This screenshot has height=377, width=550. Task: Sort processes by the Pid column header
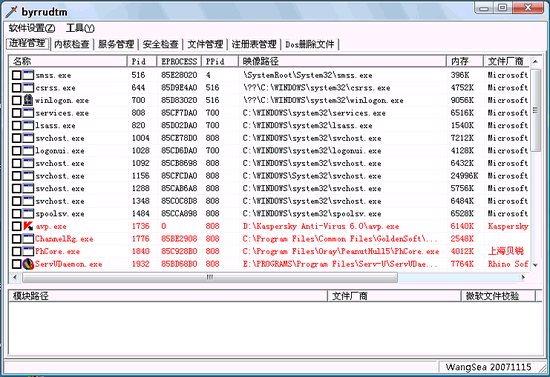click(x=142, y=61)
